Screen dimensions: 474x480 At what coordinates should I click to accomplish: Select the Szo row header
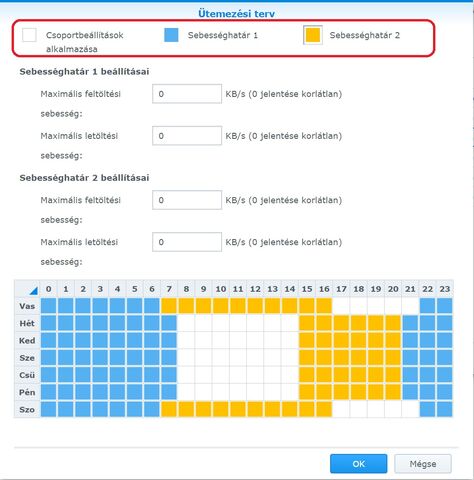point(27,409)
